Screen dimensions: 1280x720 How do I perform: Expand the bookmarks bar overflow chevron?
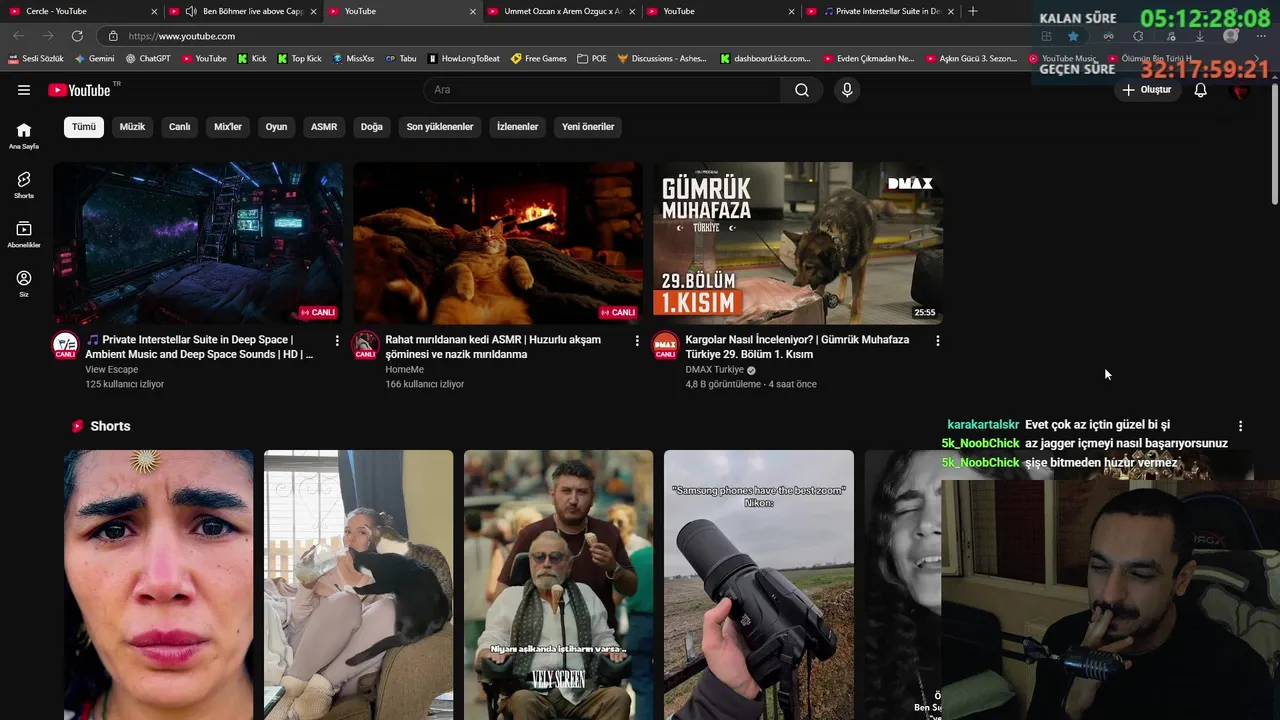[x=1257, y=58]
